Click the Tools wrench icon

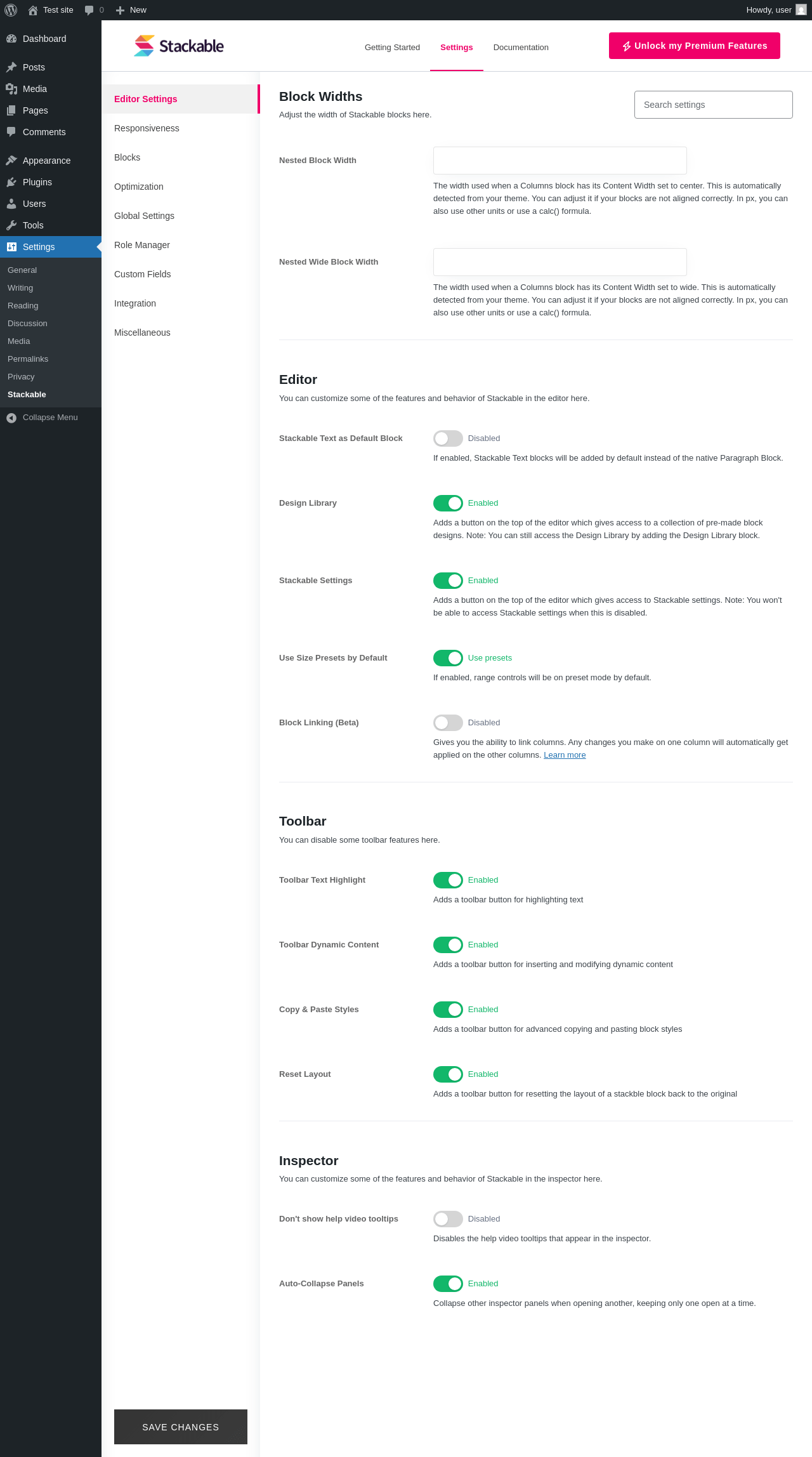coord(11,225)
